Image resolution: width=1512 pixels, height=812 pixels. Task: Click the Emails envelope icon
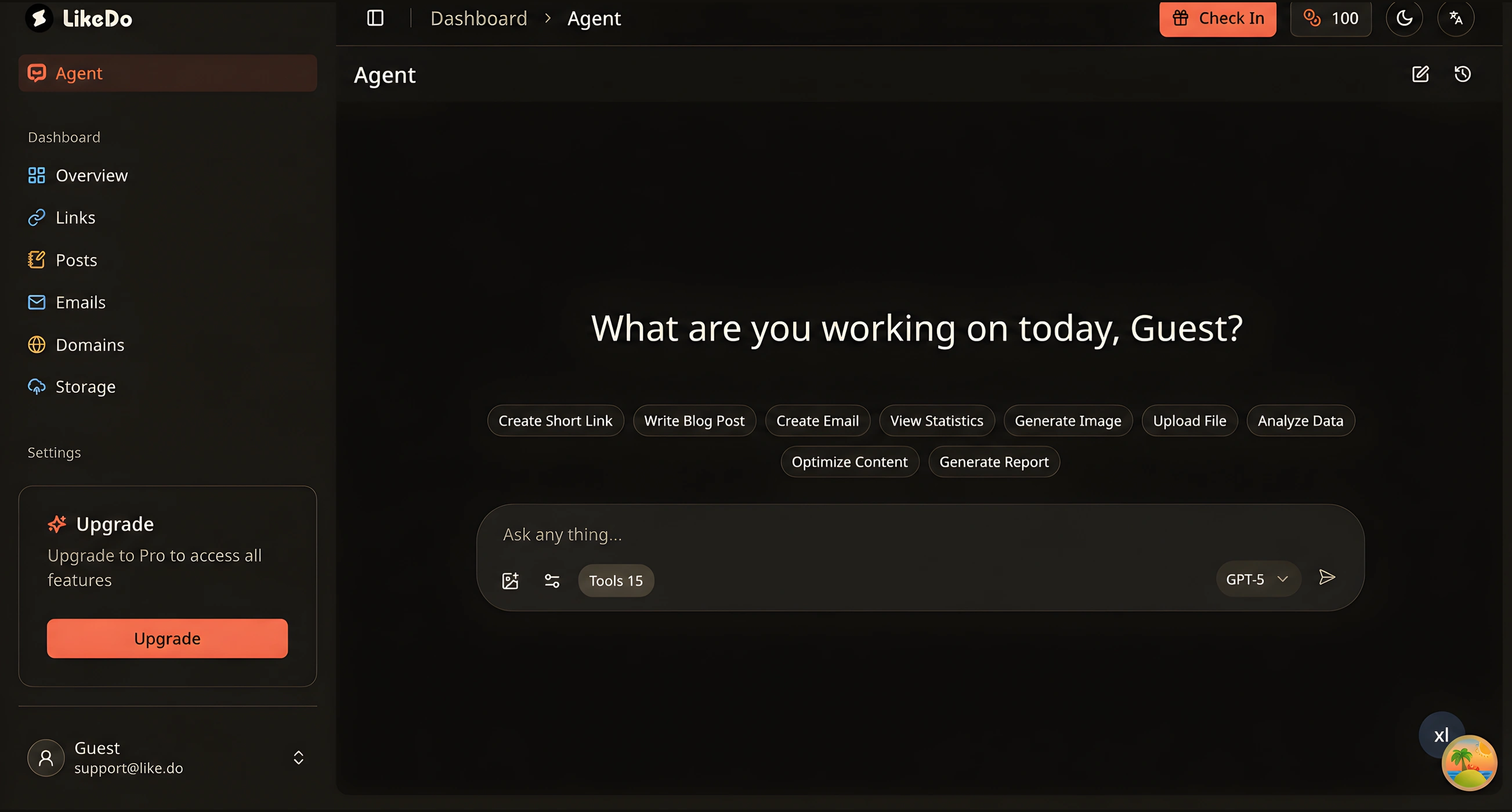pyautogui.click(x=37, y=302)
